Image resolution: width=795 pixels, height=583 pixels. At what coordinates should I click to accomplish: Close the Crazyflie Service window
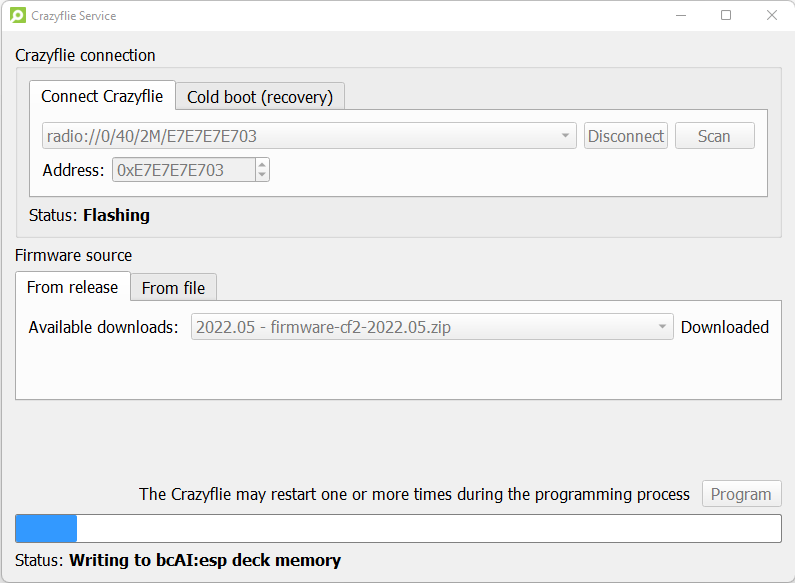[x=772, y=15]
